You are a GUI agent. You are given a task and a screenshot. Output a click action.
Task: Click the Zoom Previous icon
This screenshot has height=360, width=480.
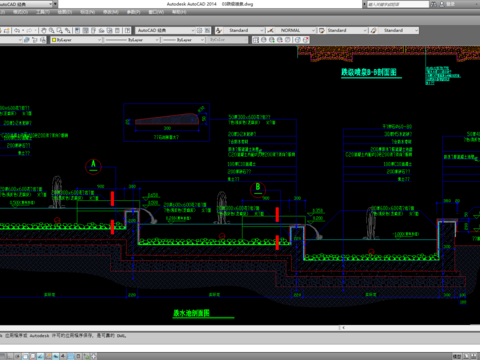pos(68,30)
